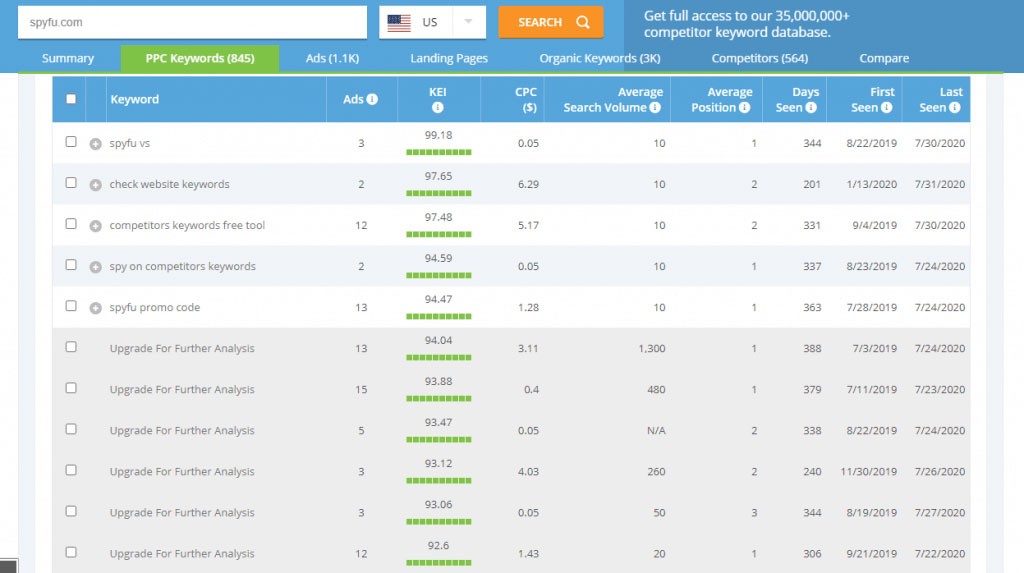The height and width of the screenshot is (573, 1024).
Task: Sort by Days Seen column header
Action: coord(797,100)
